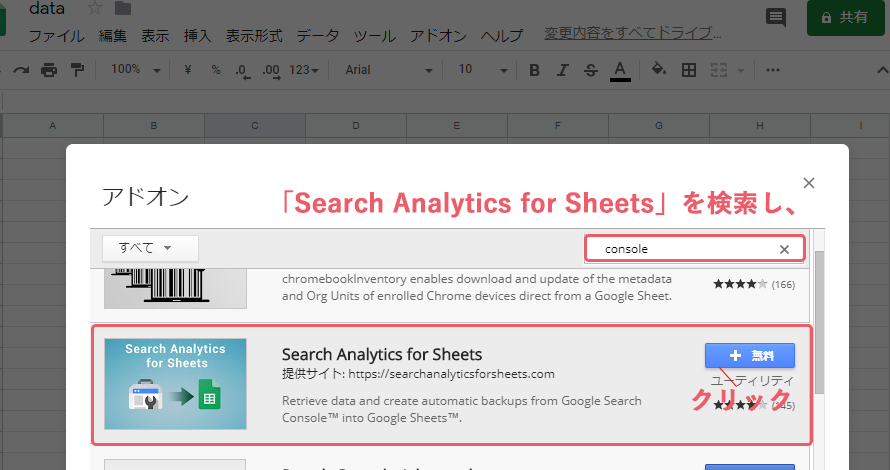Viewport: 890px width, 470px height.
Task: Select column H header
Action: click(759, 125)
